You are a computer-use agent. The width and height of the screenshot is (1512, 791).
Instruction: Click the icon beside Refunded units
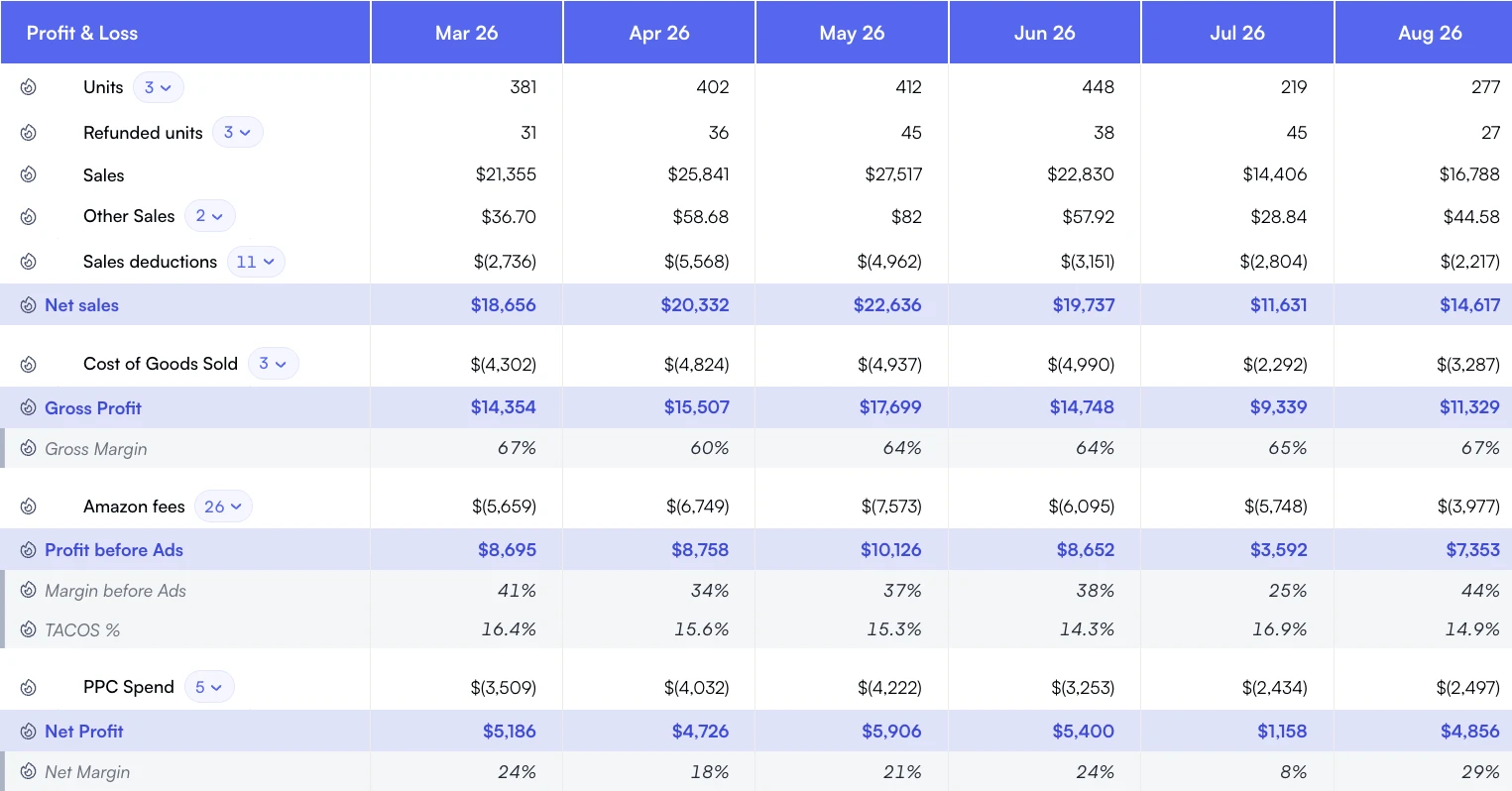pos(29,133)
